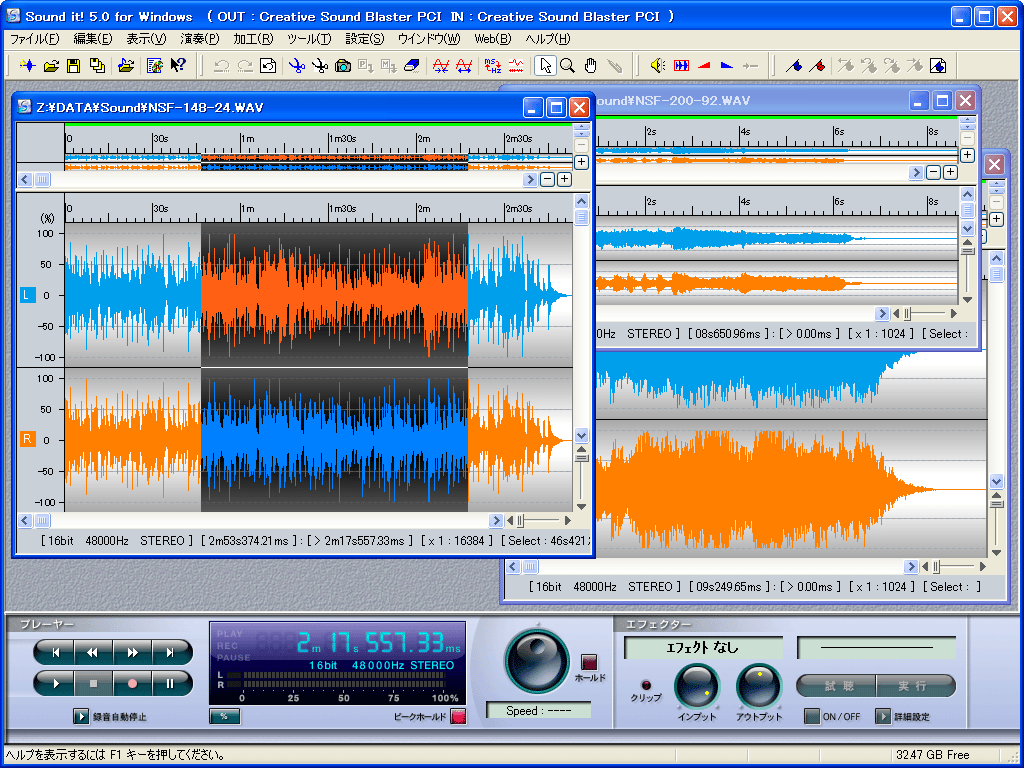Click the Speed display field

point(539,711)
